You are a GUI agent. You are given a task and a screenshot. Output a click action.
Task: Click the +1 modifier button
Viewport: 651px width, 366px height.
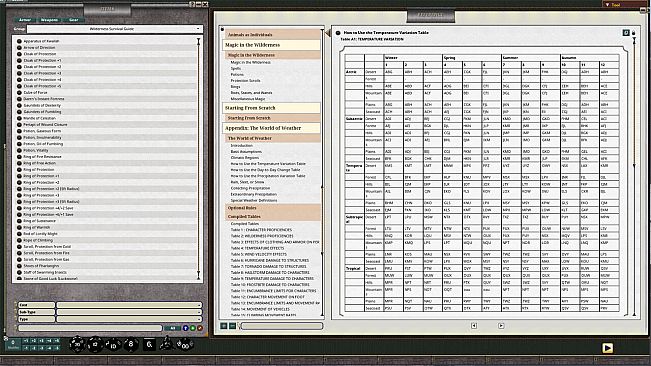tap(26, 341)
